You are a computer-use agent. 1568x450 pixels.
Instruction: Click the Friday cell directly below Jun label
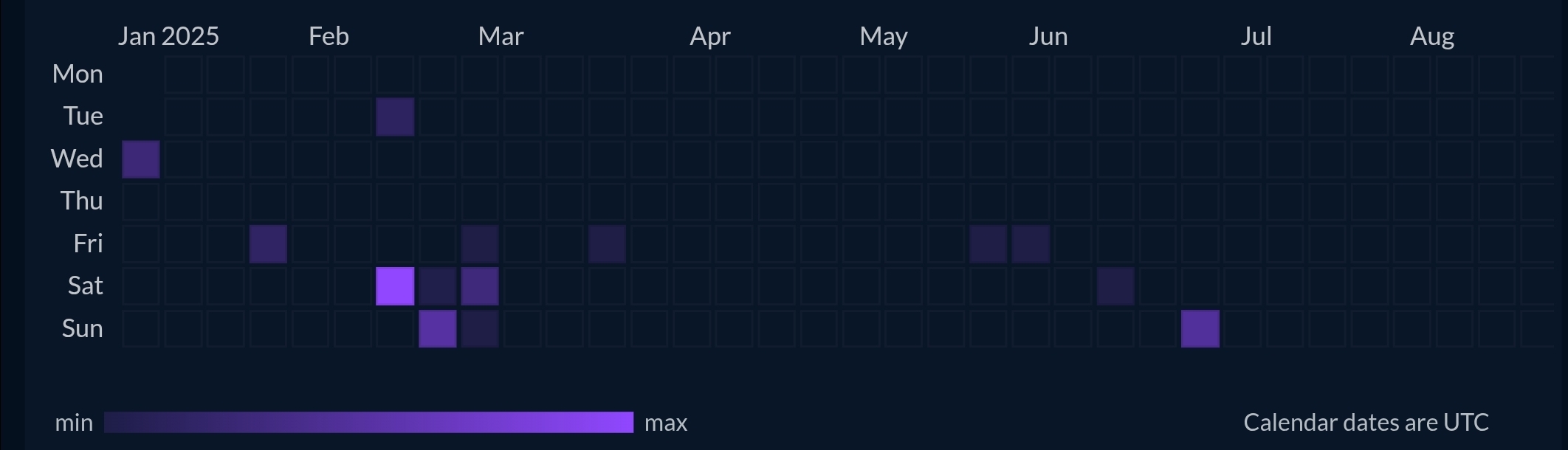coord(1031,244)
